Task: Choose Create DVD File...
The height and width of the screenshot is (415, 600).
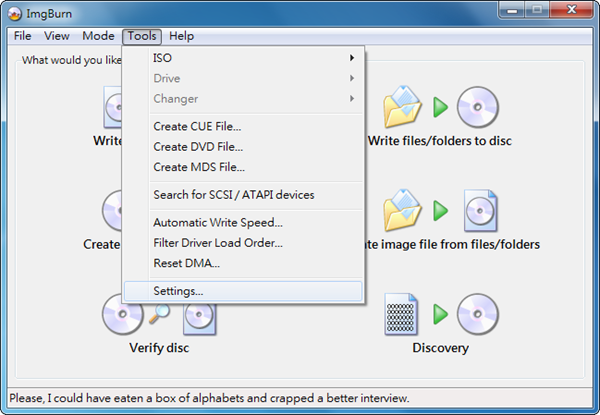Action: (x=243, y=146)
